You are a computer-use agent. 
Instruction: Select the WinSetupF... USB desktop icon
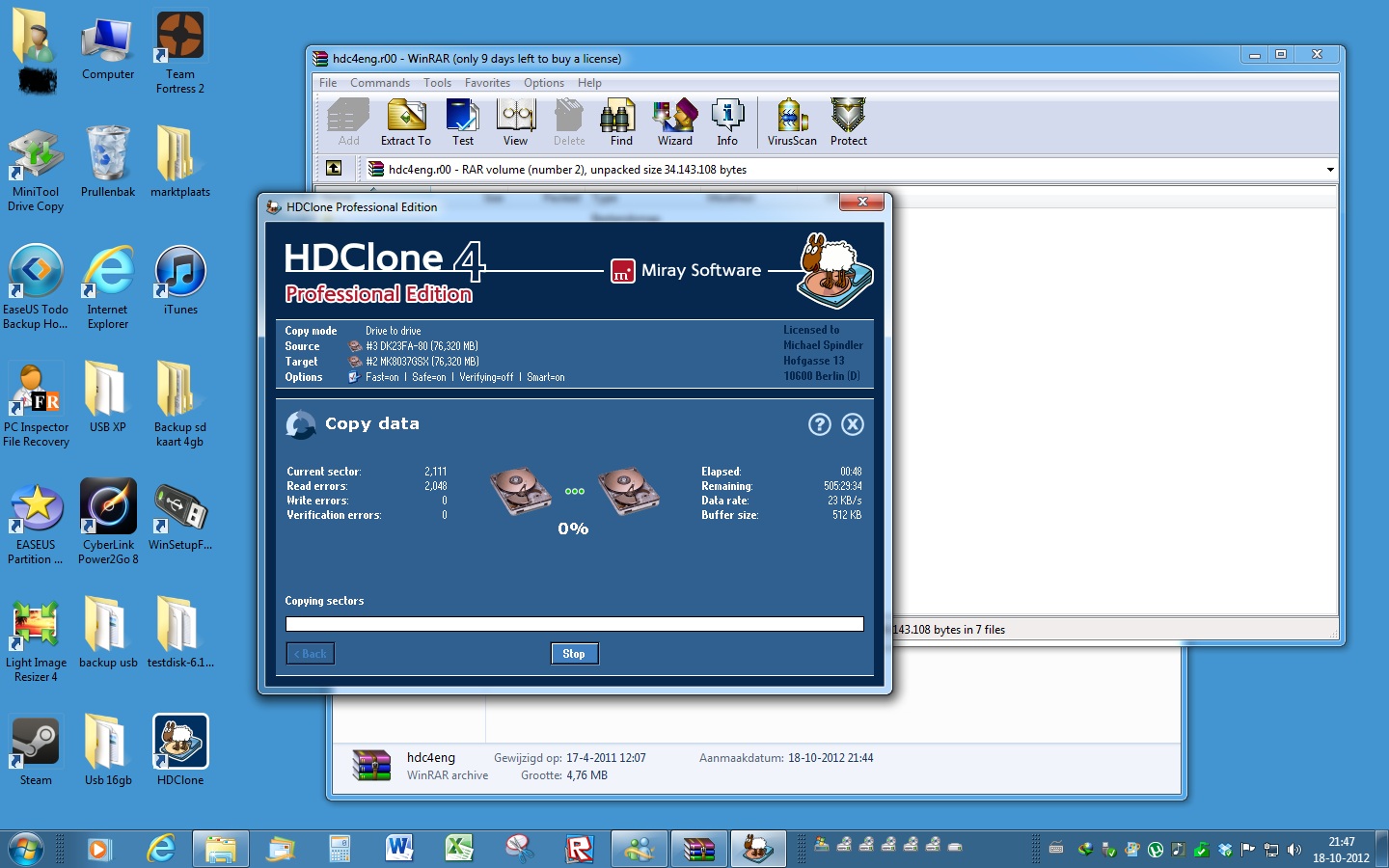[180, 517]
